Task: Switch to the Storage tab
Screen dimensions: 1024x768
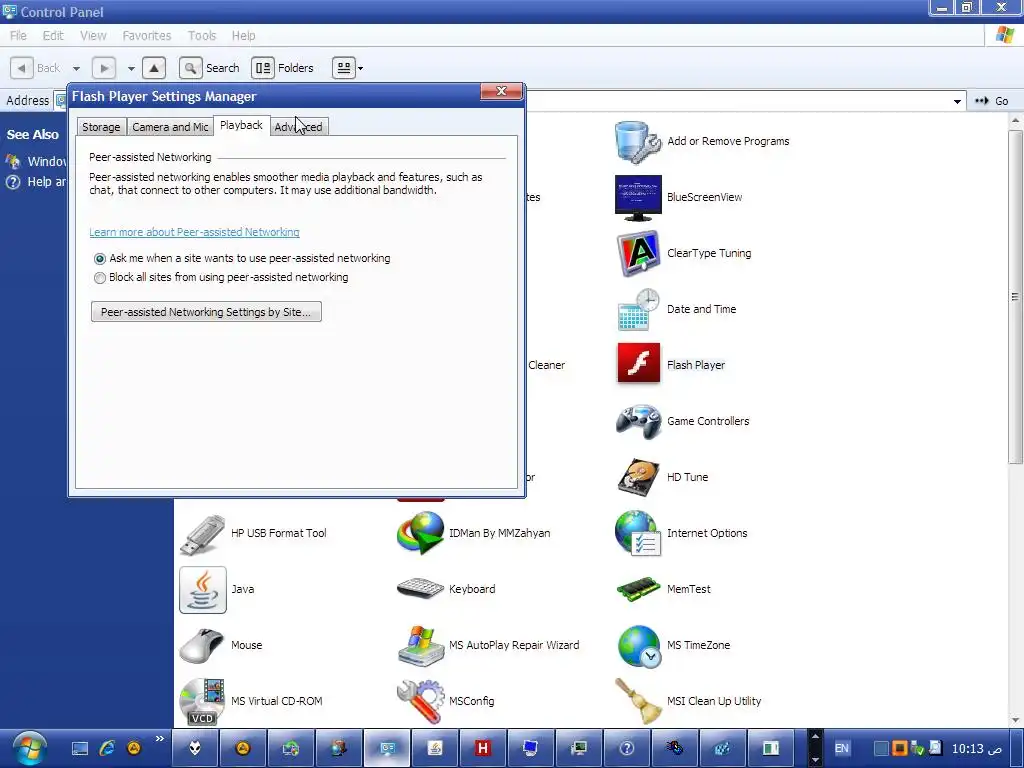Action: [101, 127]
